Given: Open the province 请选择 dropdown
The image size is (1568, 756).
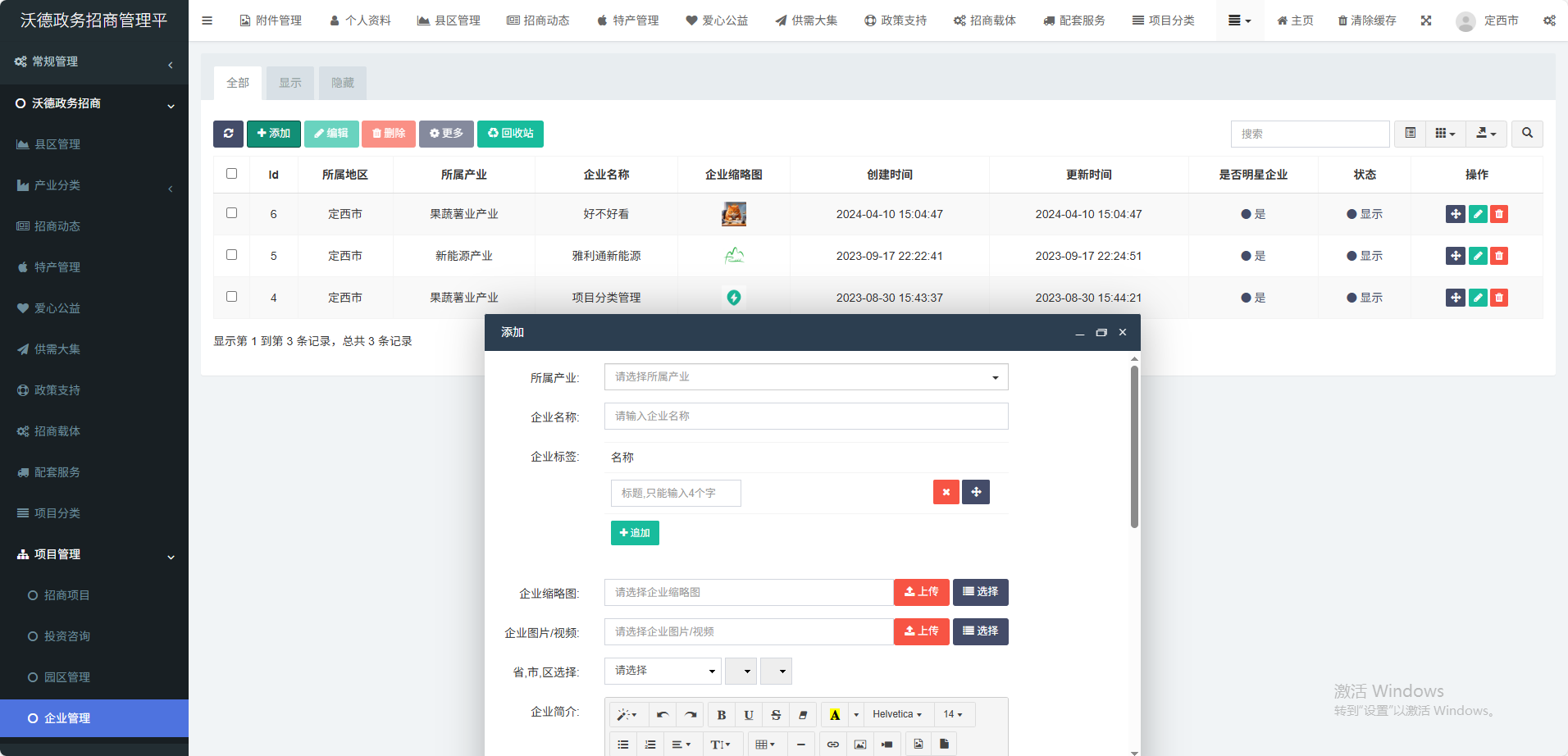Looking at the screenshot, I should [663, 671].
